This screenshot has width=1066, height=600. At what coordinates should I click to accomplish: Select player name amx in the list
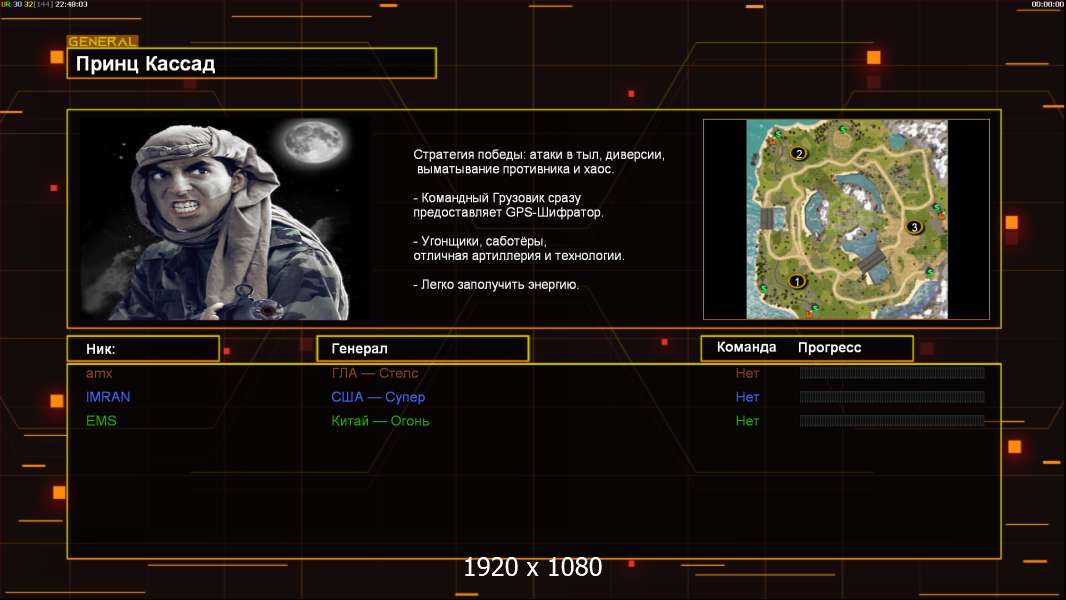coord(99,373)
